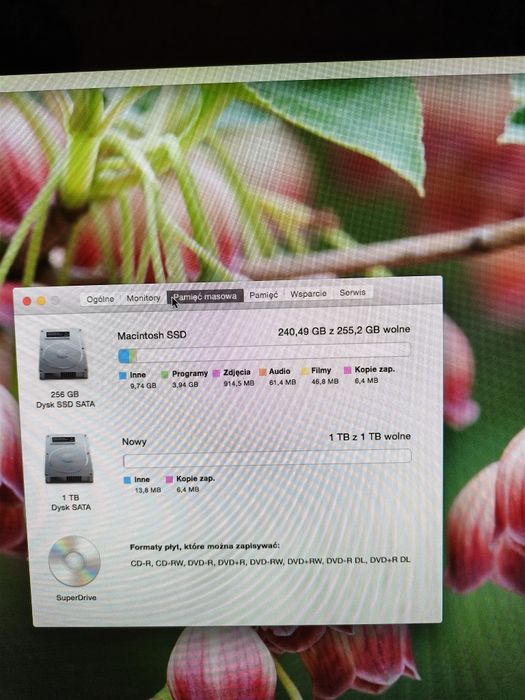Open the Wsparcie tab
Viewport: 525px width, 700px height.
point(308,294)
